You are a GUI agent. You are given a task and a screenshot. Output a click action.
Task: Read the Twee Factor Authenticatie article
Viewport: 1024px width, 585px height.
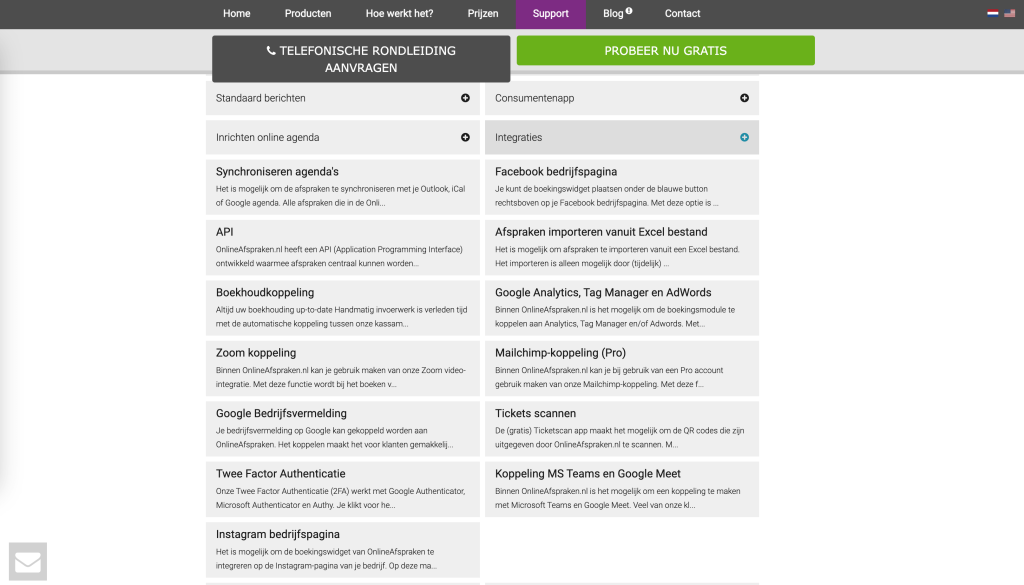(280, 474)
